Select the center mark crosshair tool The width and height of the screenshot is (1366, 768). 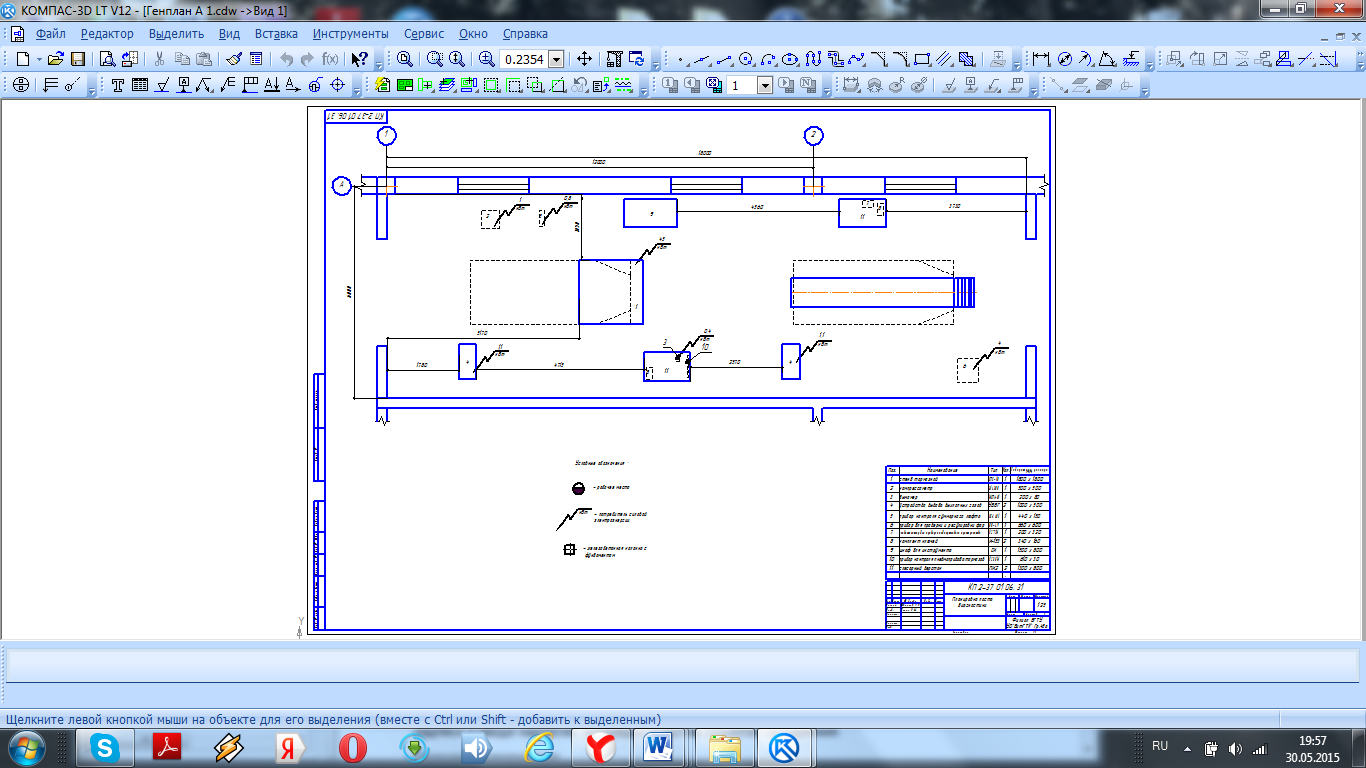click(338, 85)
